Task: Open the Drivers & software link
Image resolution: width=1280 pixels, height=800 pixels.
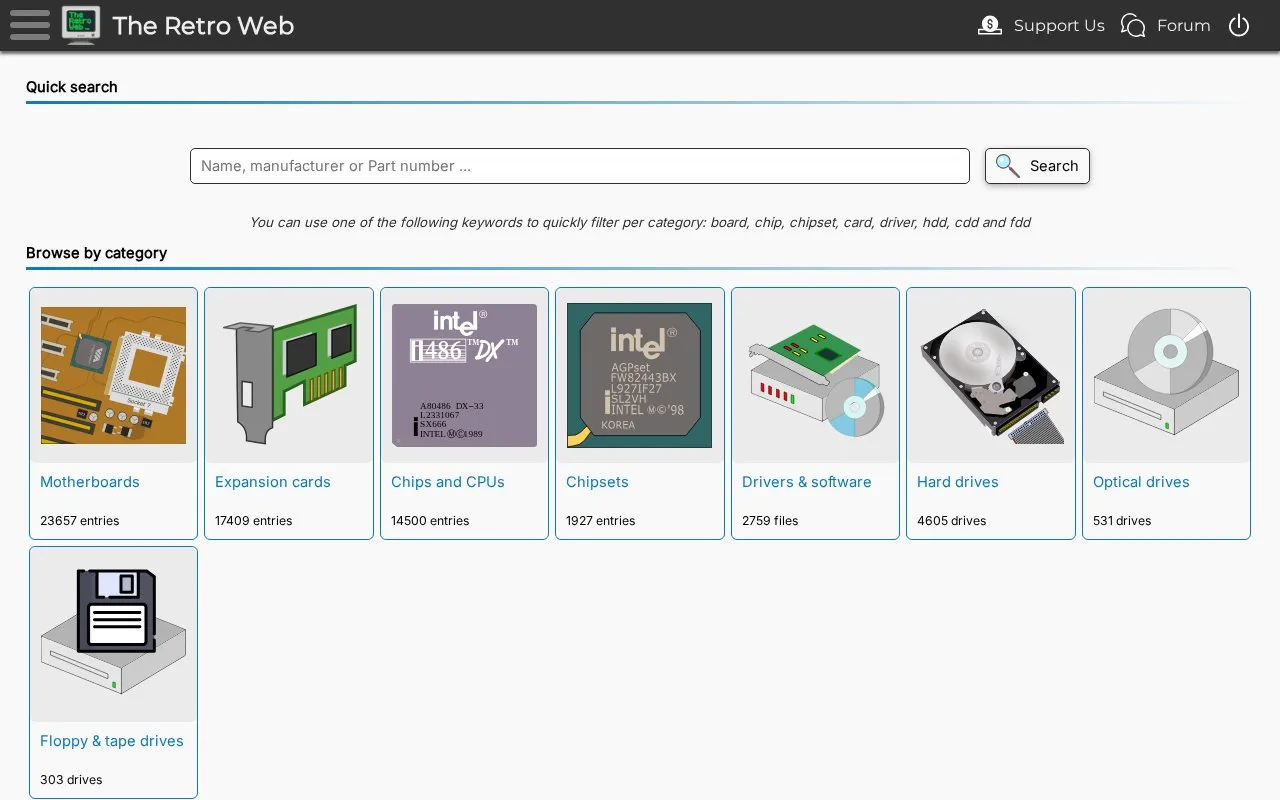Action: pos(807,482)
